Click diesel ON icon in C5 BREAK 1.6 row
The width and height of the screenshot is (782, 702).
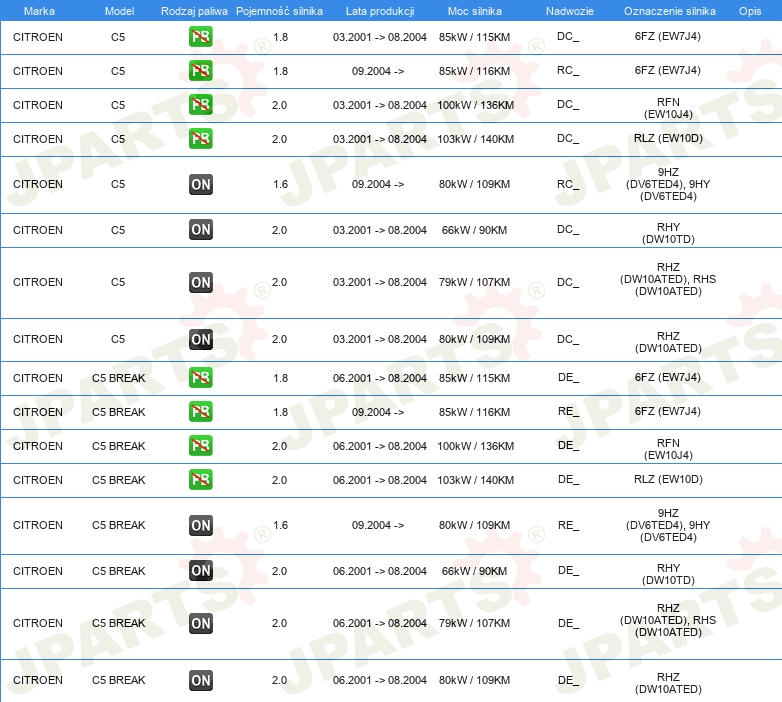point(200,526)
